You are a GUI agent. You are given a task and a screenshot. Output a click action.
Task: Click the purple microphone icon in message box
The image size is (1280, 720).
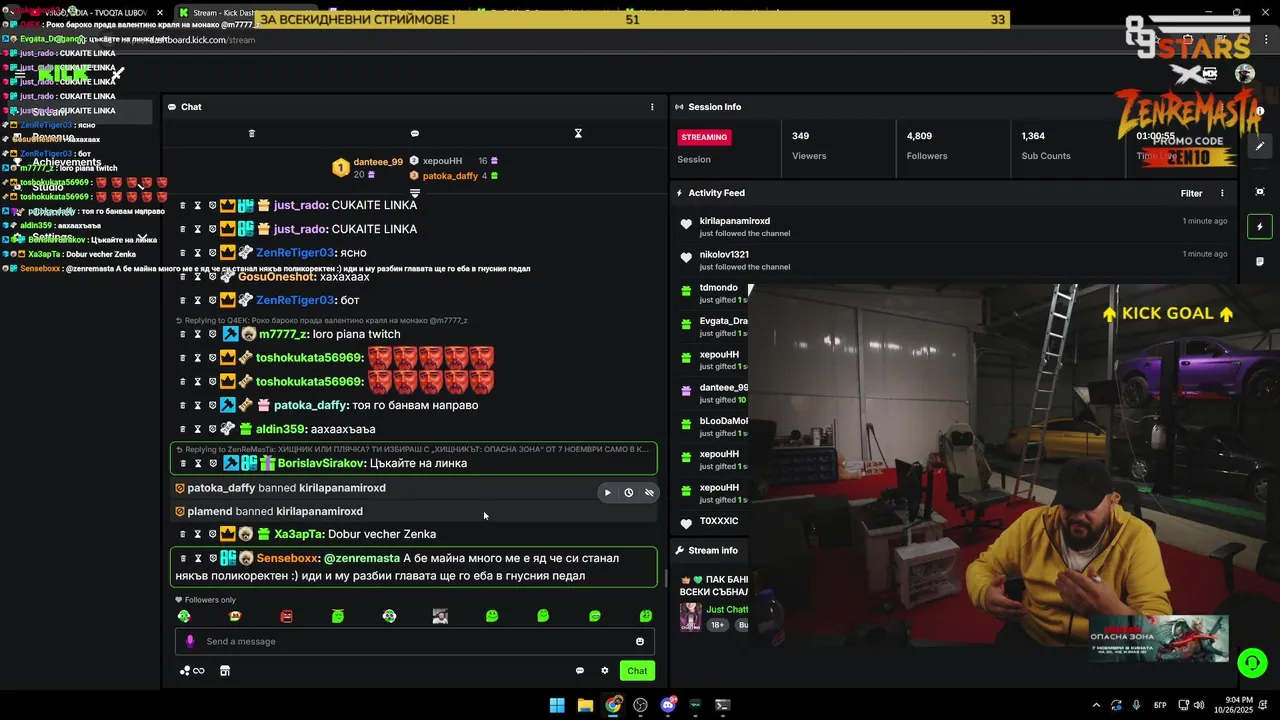190,641
